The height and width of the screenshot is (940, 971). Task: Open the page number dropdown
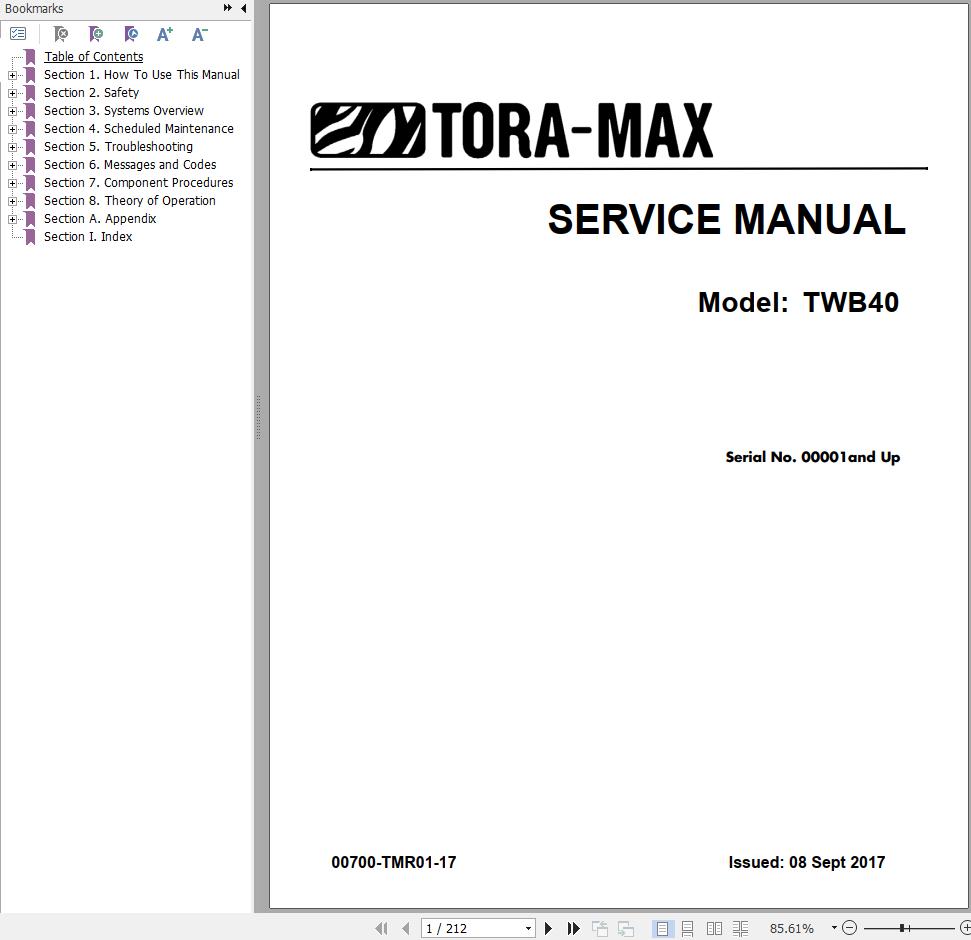(529, 928)
